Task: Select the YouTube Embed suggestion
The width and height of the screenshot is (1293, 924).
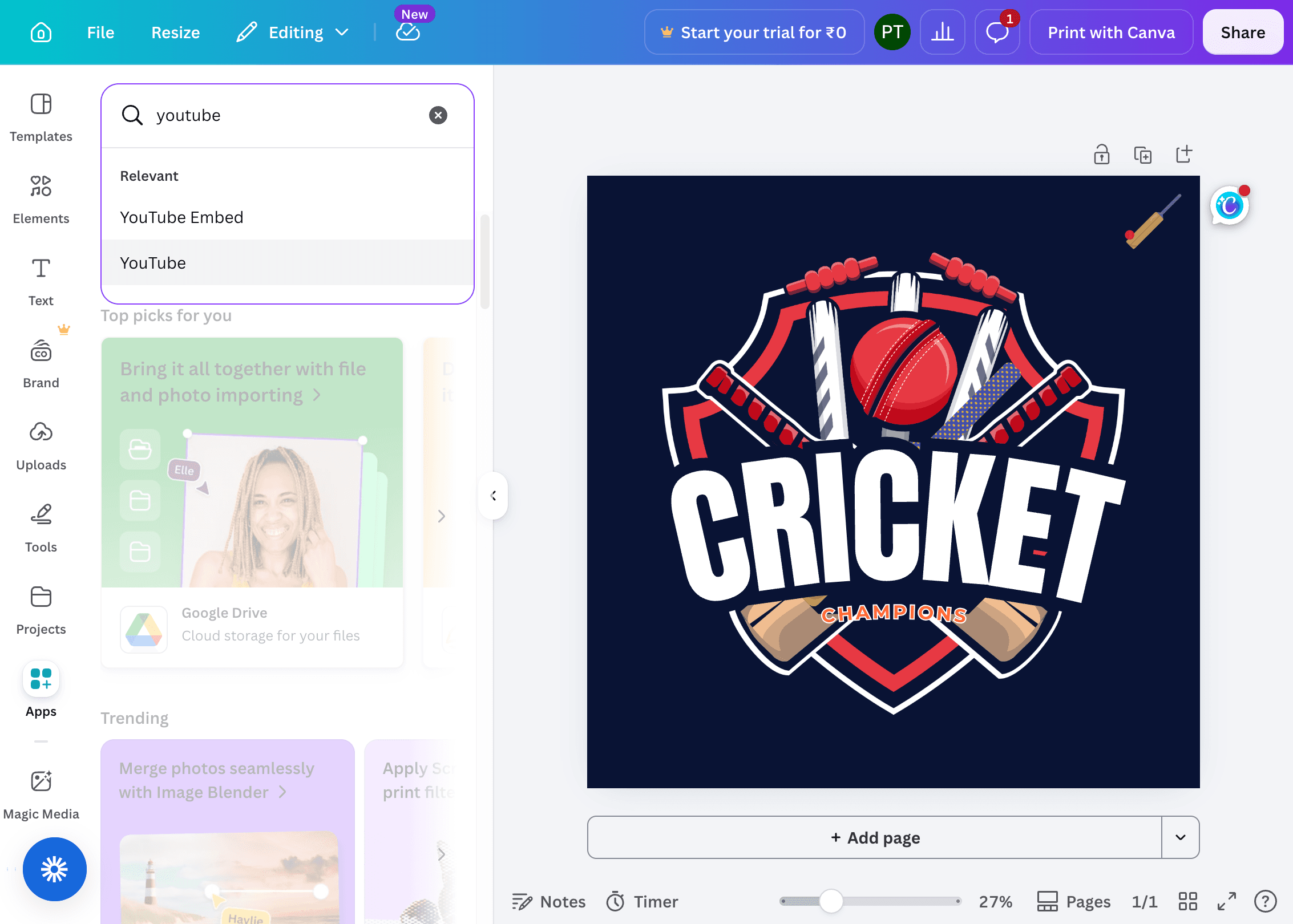Action: coord(288,217)
